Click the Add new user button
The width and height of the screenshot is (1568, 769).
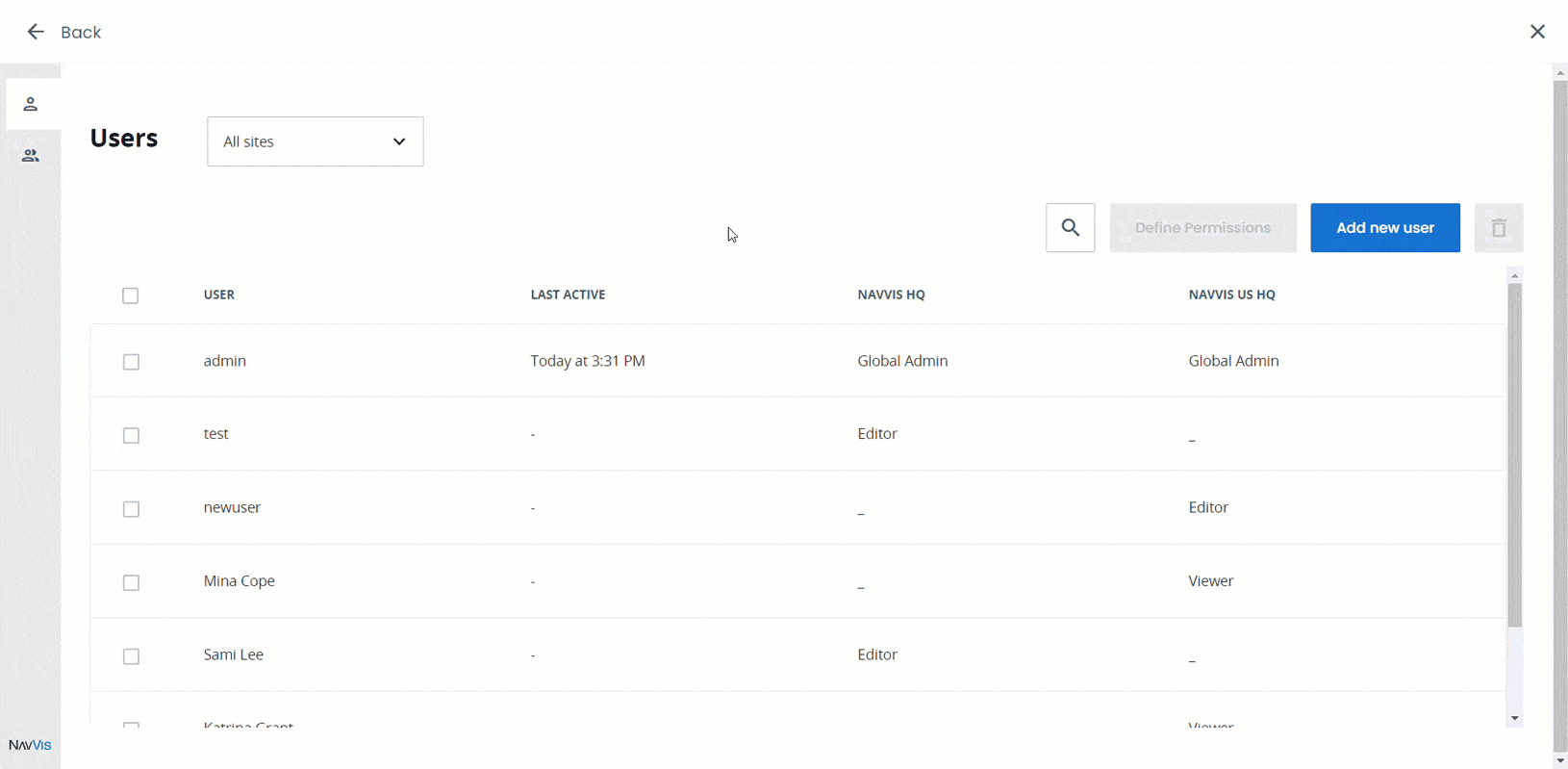coord(1384,228)
